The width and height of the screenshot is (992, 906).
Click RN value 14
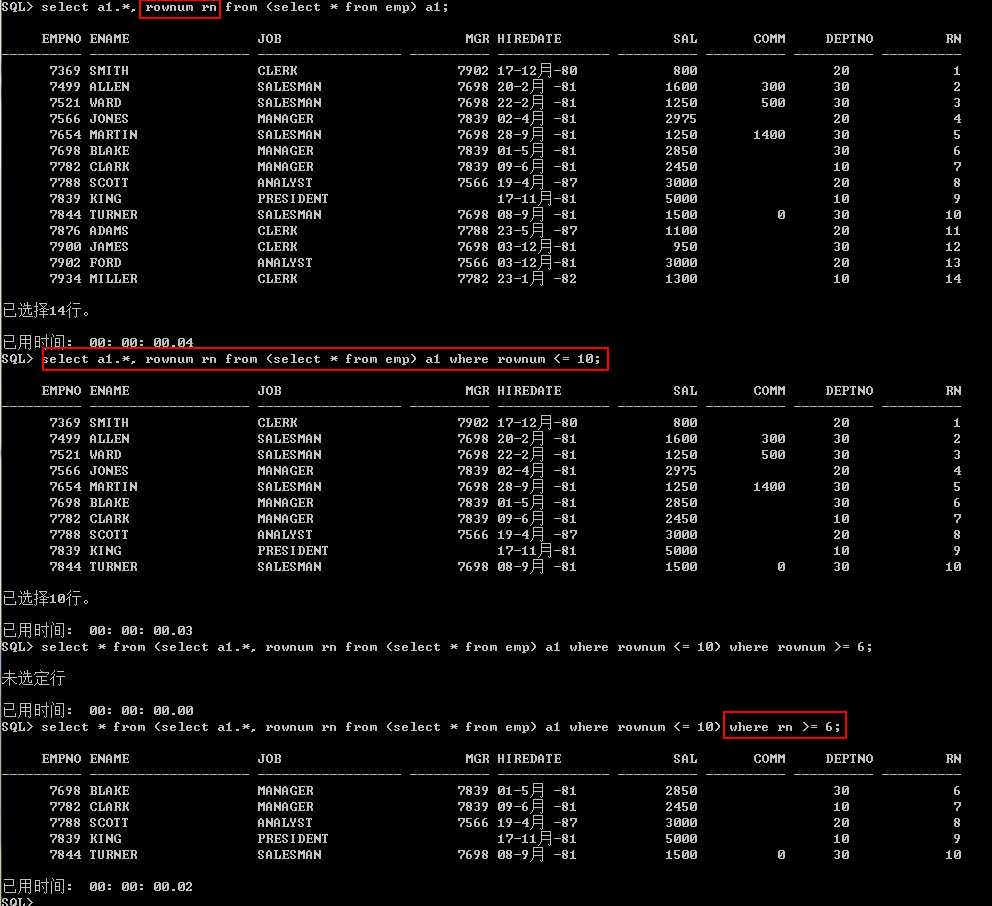953,279
